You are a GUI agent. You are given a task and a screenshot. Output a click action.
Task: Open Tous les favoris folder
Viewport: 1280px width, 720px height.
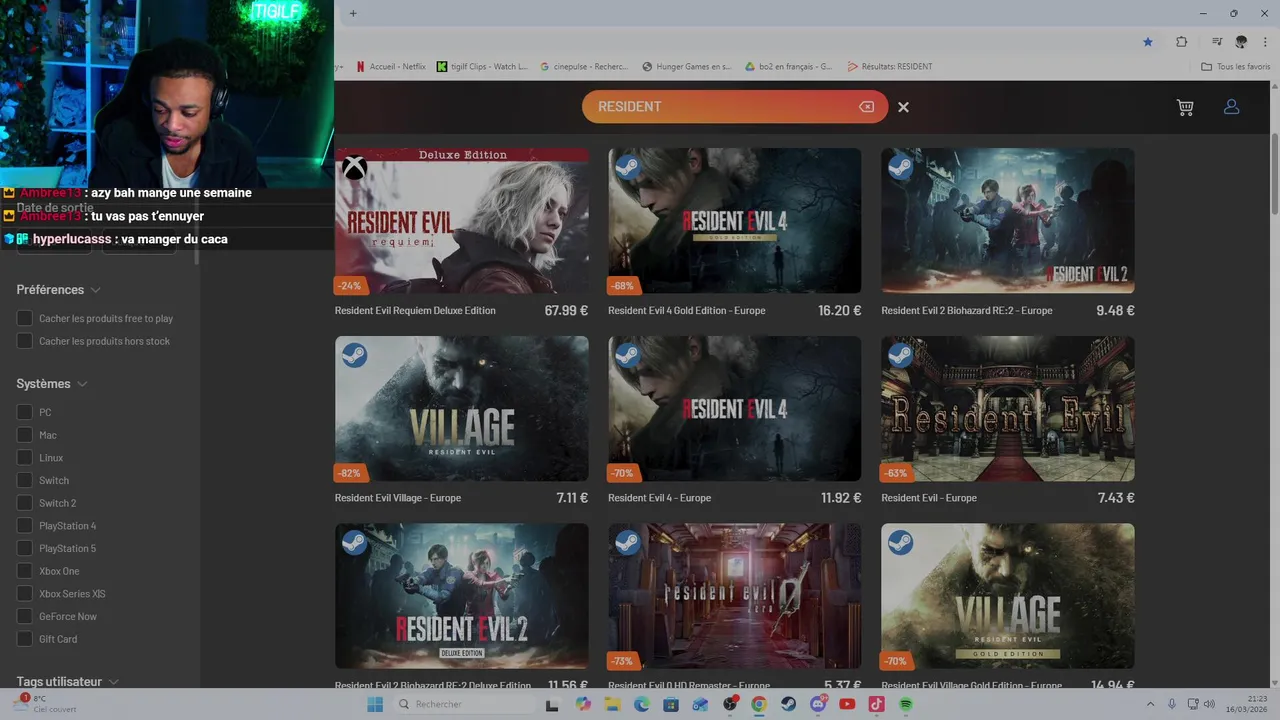click(x=1236, y=67)
